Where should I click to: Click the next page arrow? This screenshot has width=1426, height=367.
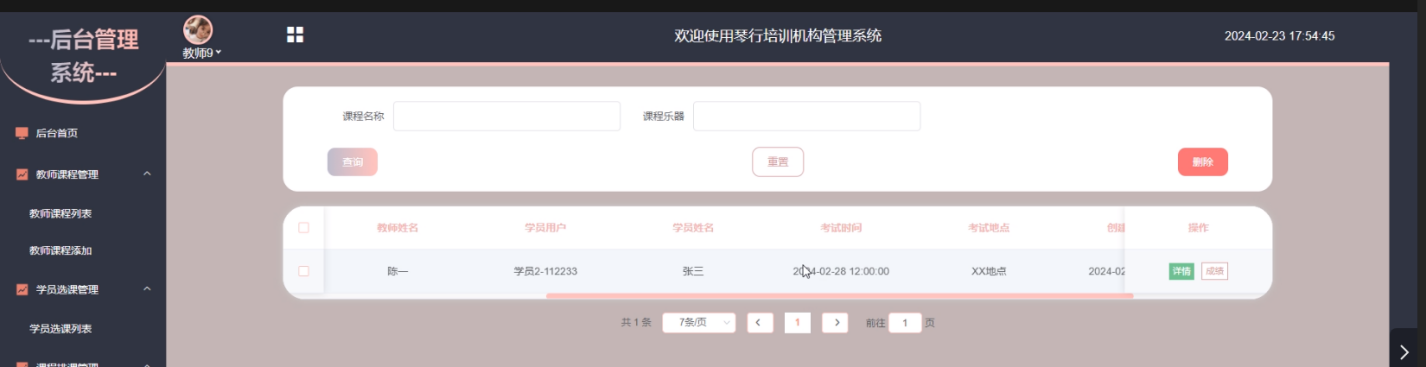click(x=835, y=323)
